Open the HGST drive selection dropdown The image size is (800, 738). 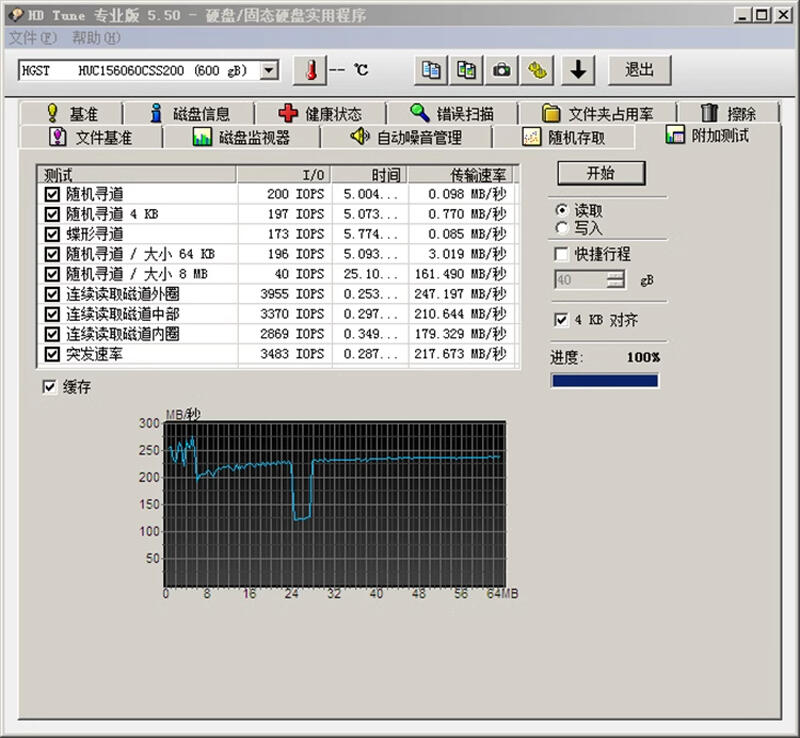point(269,70)
